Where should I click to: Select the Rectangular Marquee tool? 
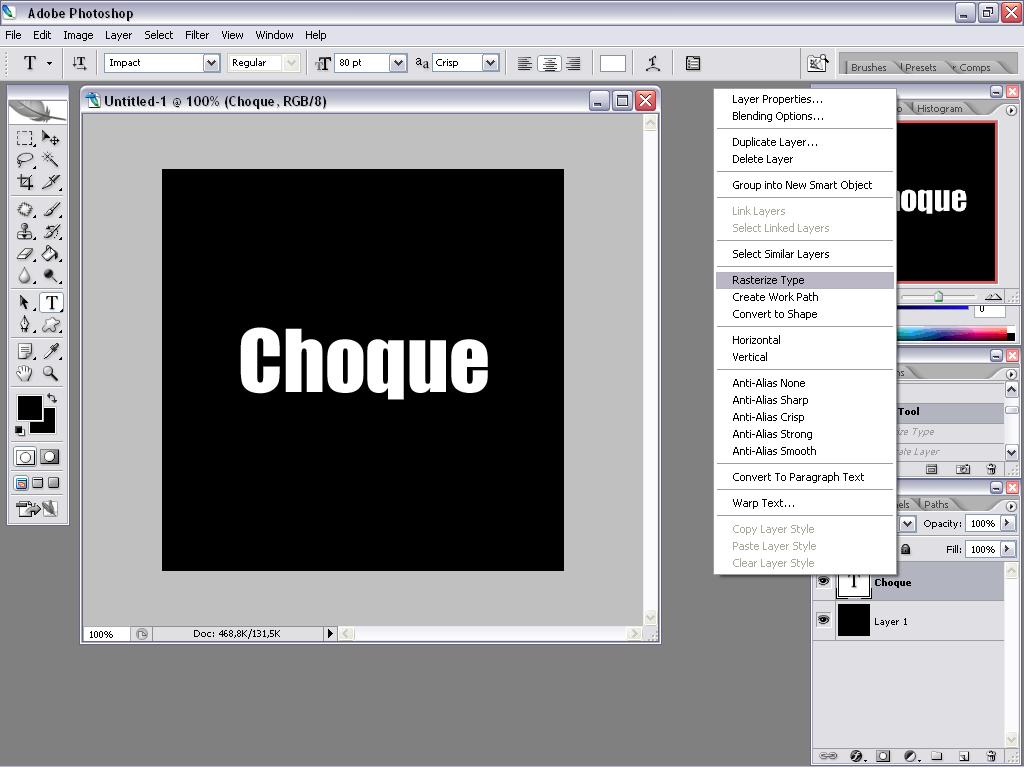(25, 138)
